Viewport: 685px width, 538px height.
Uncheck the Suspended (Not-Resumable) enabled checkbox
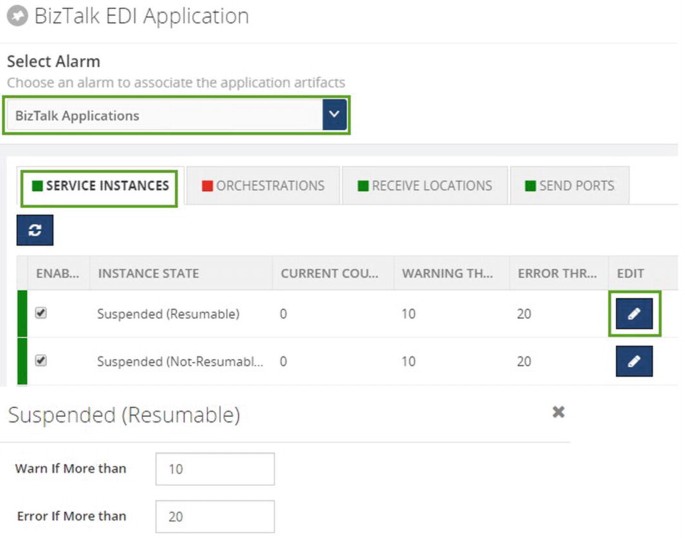(x=41, y=360)
